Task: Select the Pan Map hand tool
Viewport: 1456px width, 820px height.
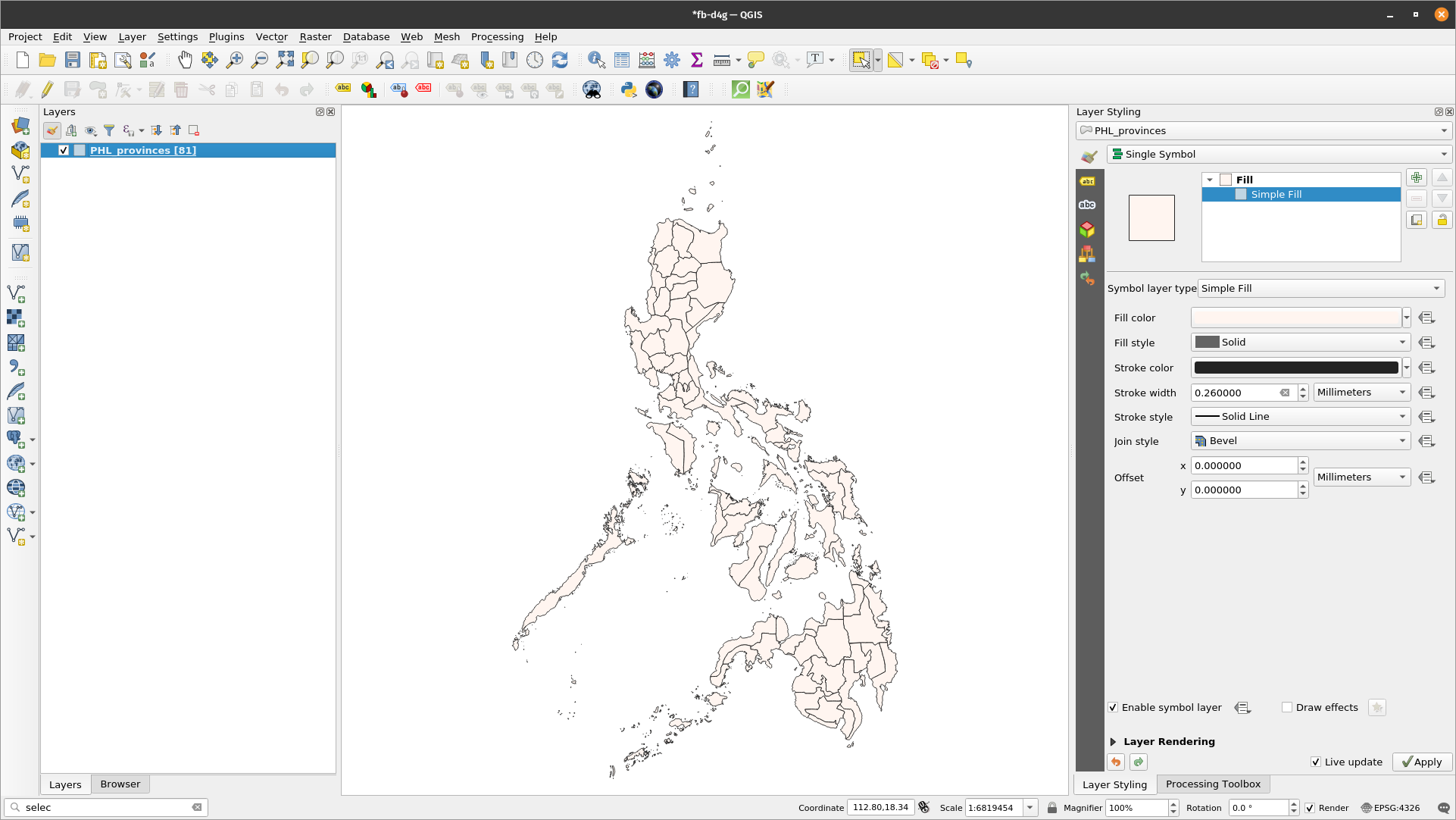Action: point(184,60)
